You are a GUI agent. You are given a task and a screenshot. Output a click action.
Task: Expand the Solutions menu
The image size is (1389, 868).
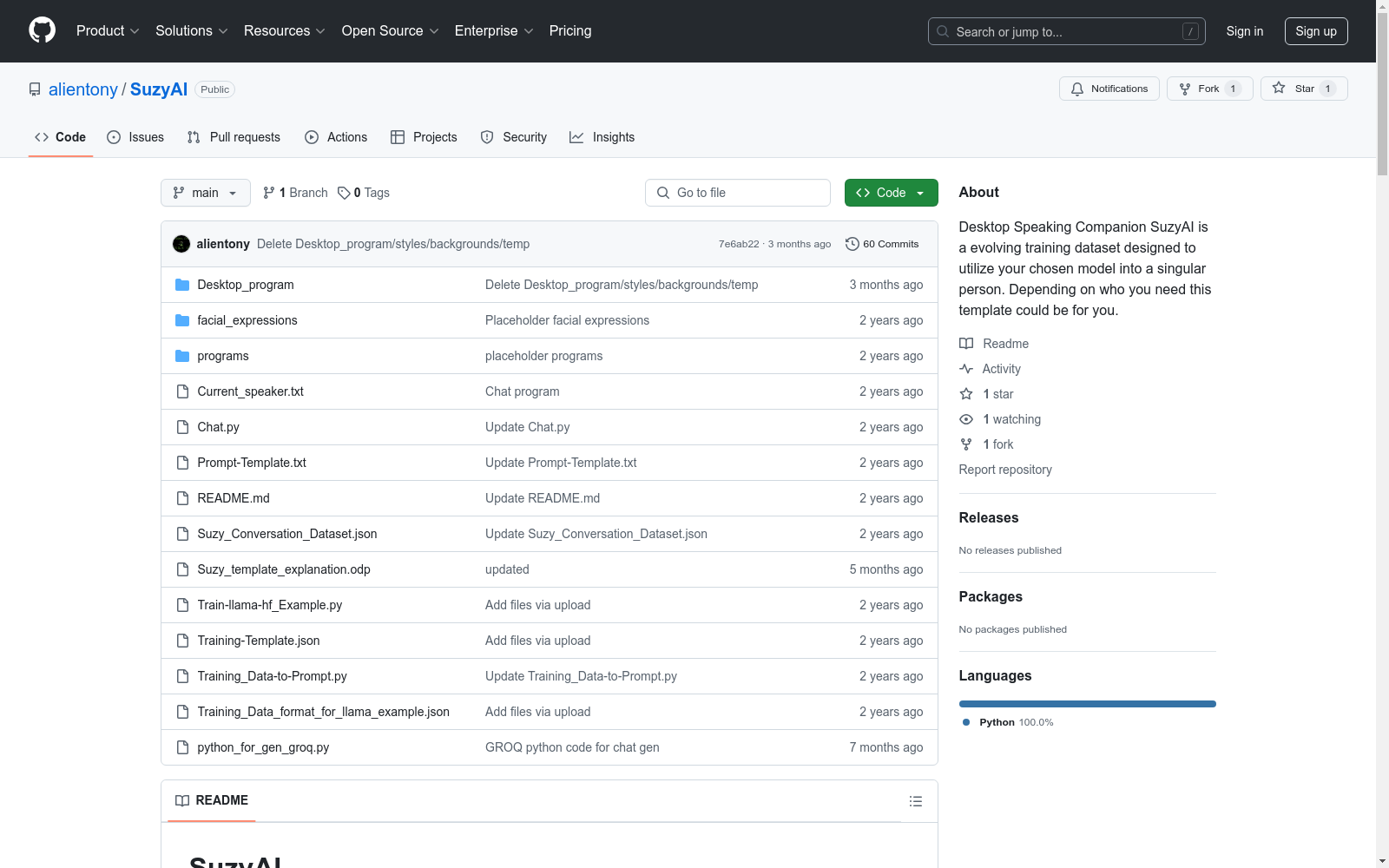[x=192, y=31]
